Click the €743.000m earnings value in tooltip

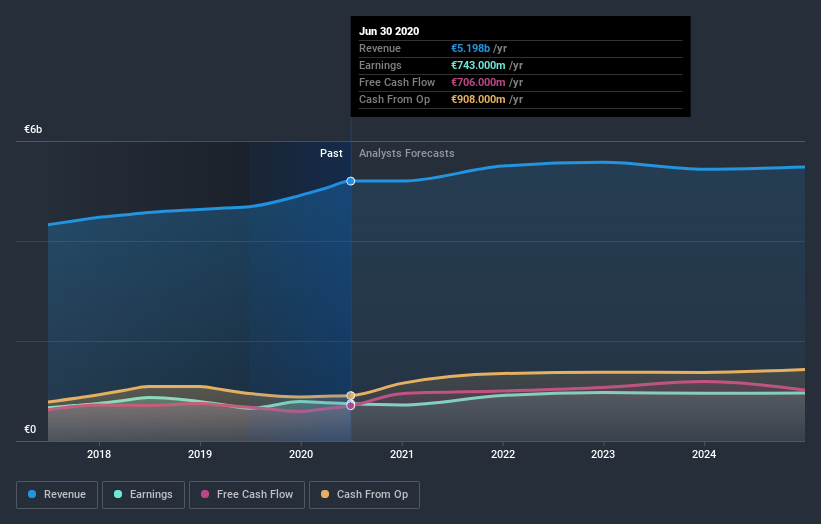[479, 65]
